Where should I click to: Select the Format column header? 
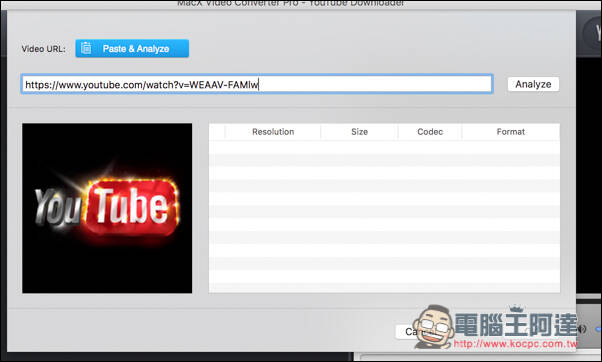coord(511,132)
